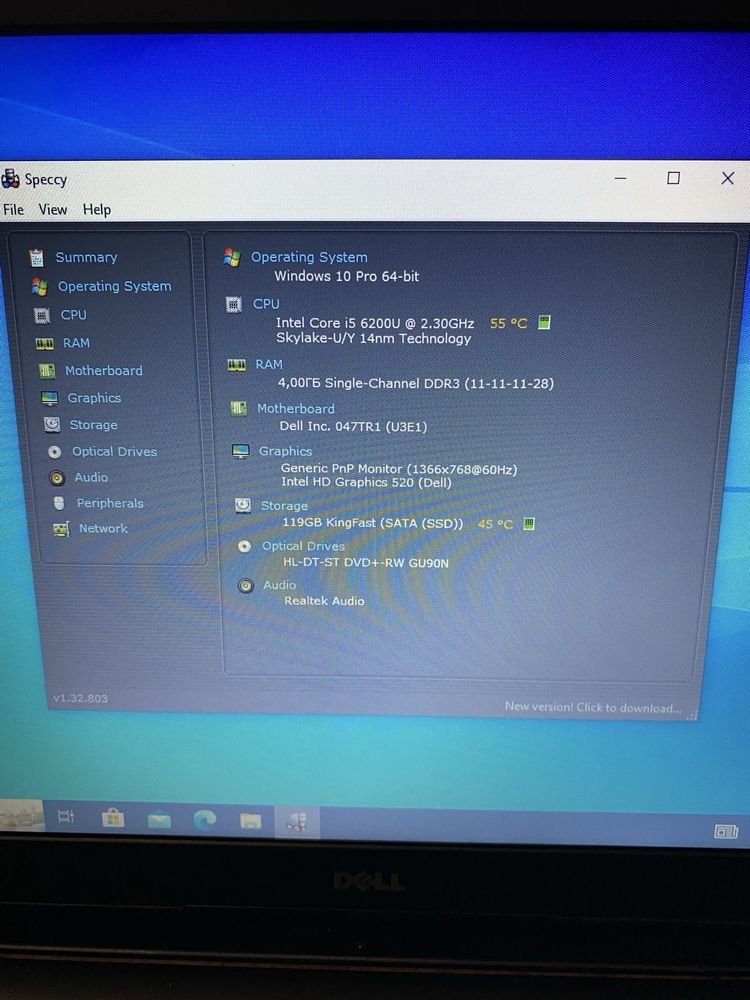Click the Motherboard icon in sidebar
The width and height of the screenshot is (750, 1000).
point(47,371)
